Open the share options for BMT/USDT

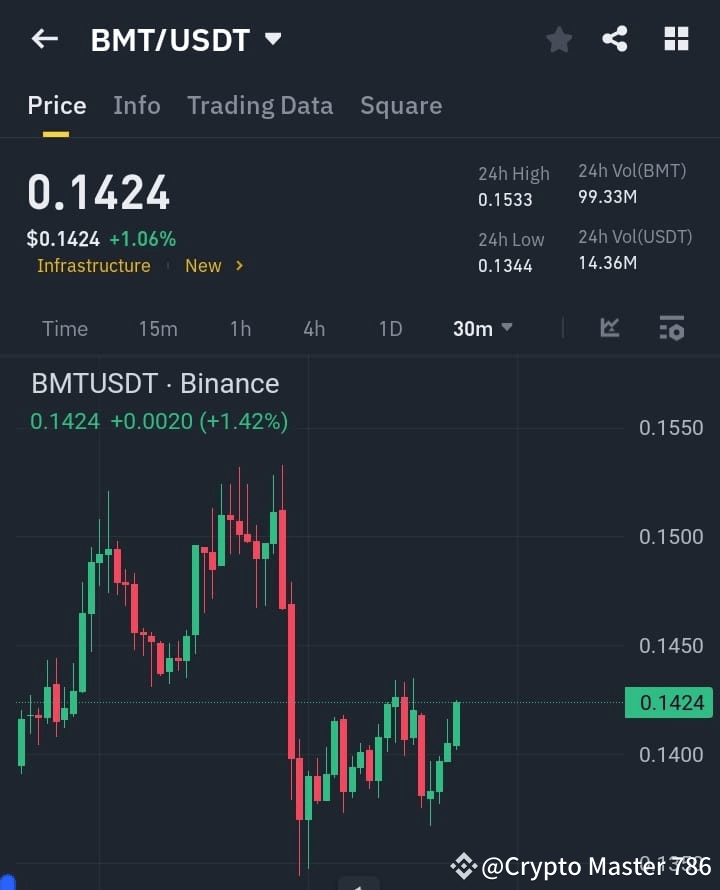click(615, 39)
